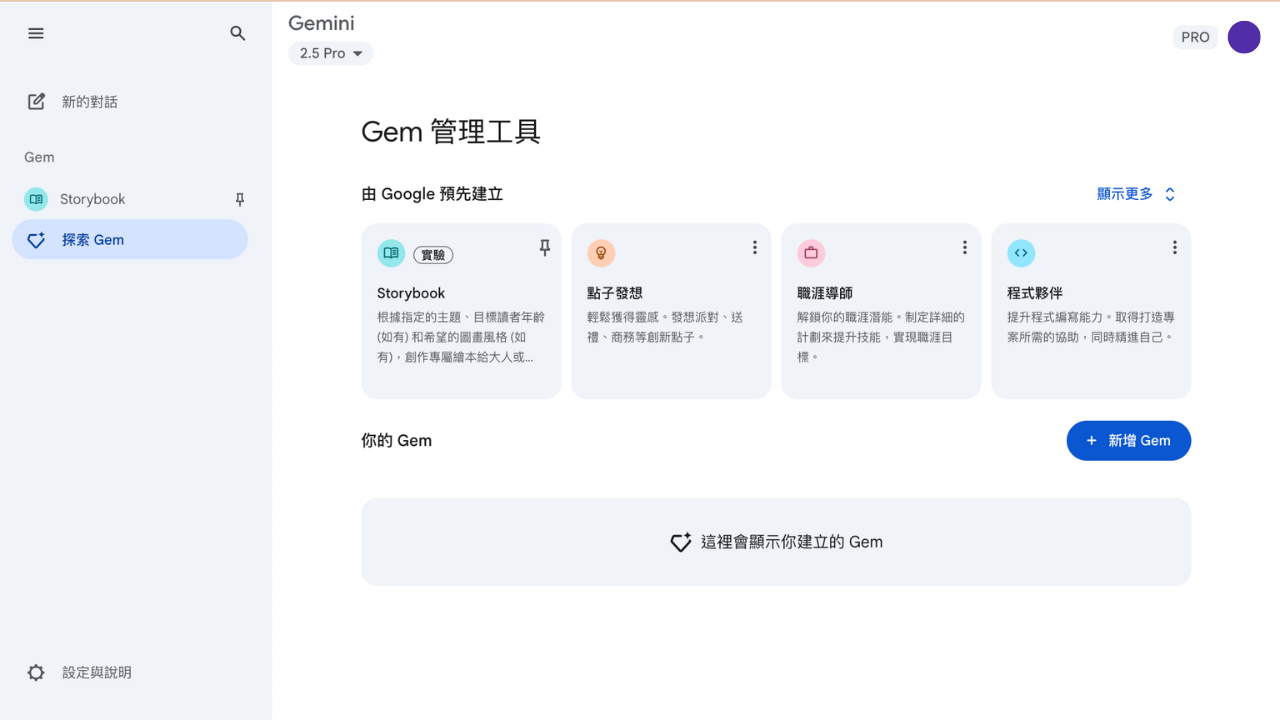Click the 程式夥伴 description text

1091,327
